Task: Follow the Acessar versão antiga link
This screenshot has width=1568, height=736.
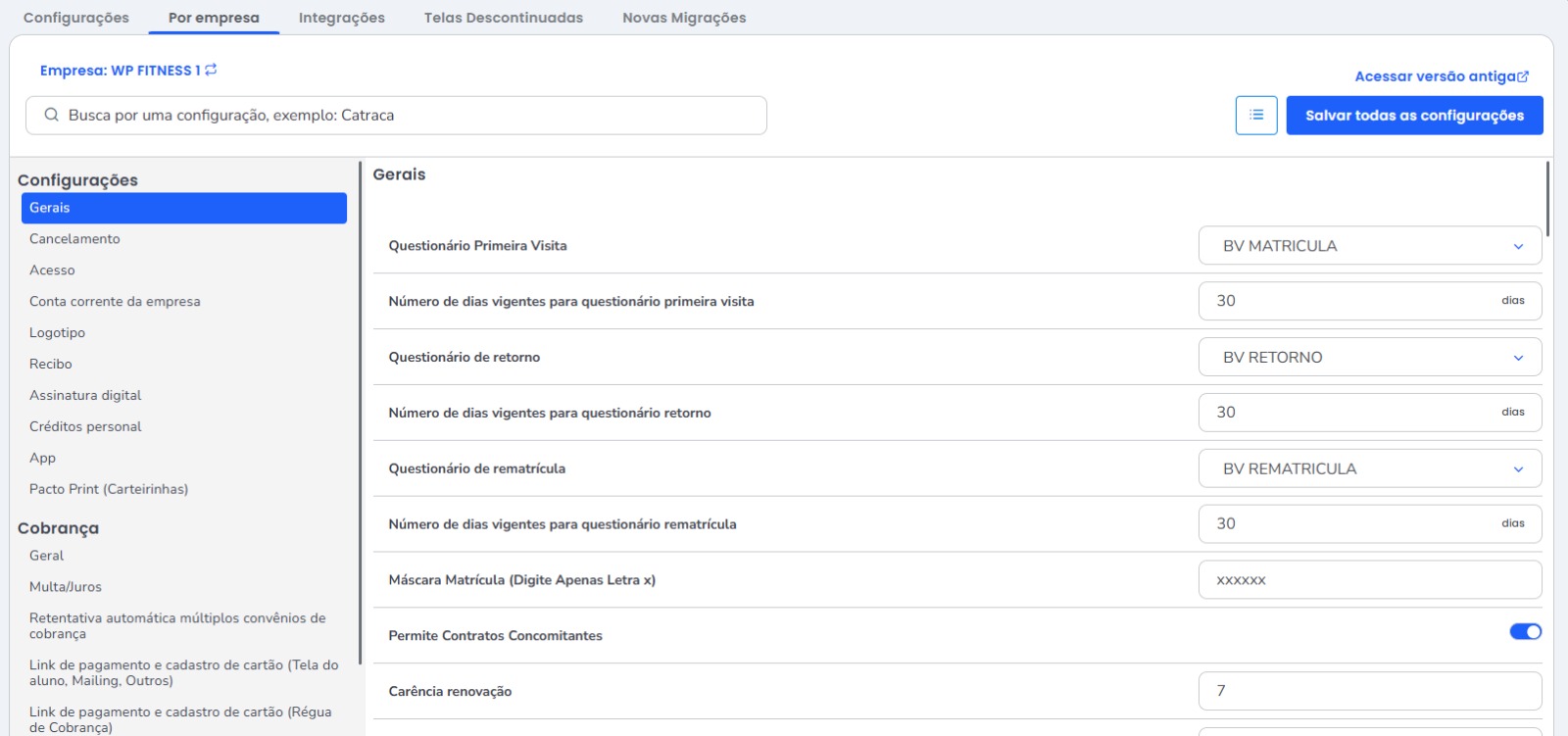Action: click(1435, 76)
